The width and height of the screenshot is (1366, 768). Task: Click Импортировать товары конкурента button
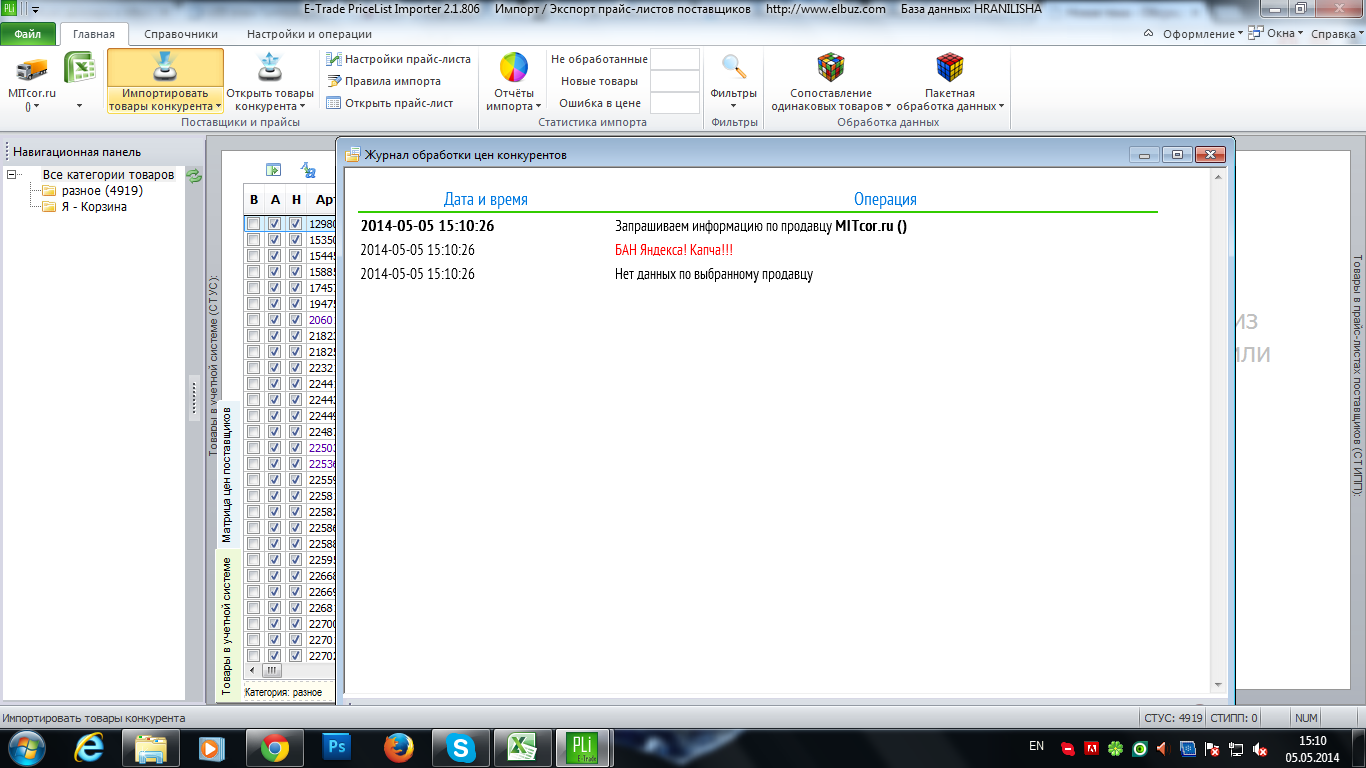pos(165,81)
